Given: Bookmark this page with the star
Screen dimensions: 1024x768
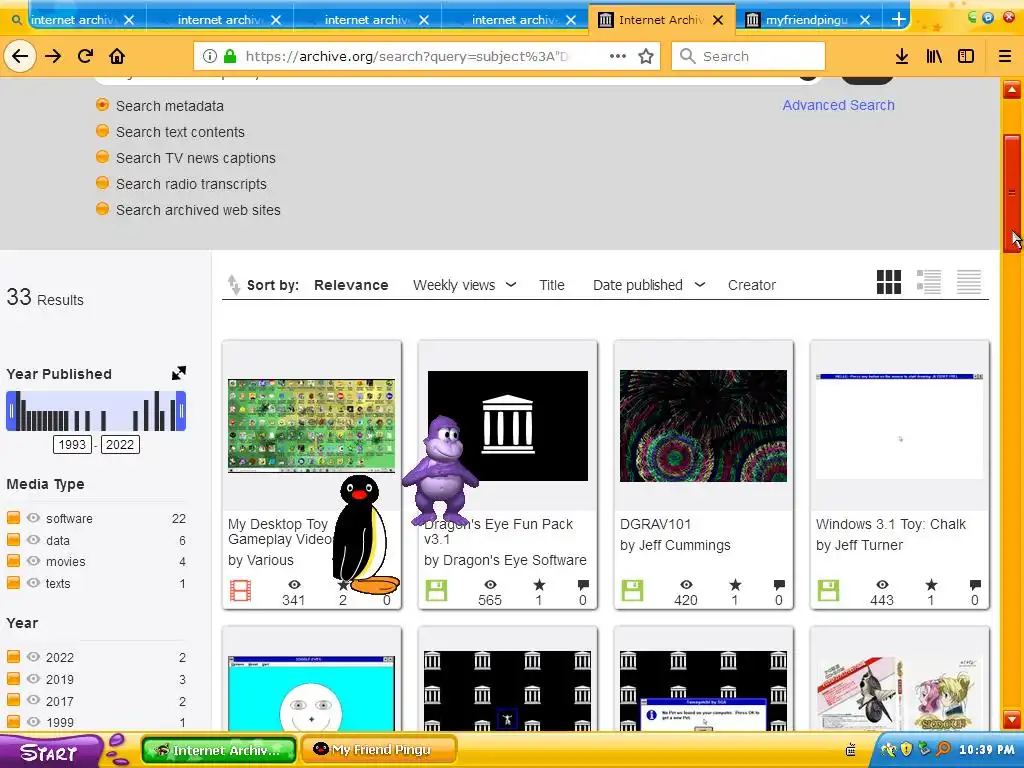Looking at the screenshot, I should [646, 56].
